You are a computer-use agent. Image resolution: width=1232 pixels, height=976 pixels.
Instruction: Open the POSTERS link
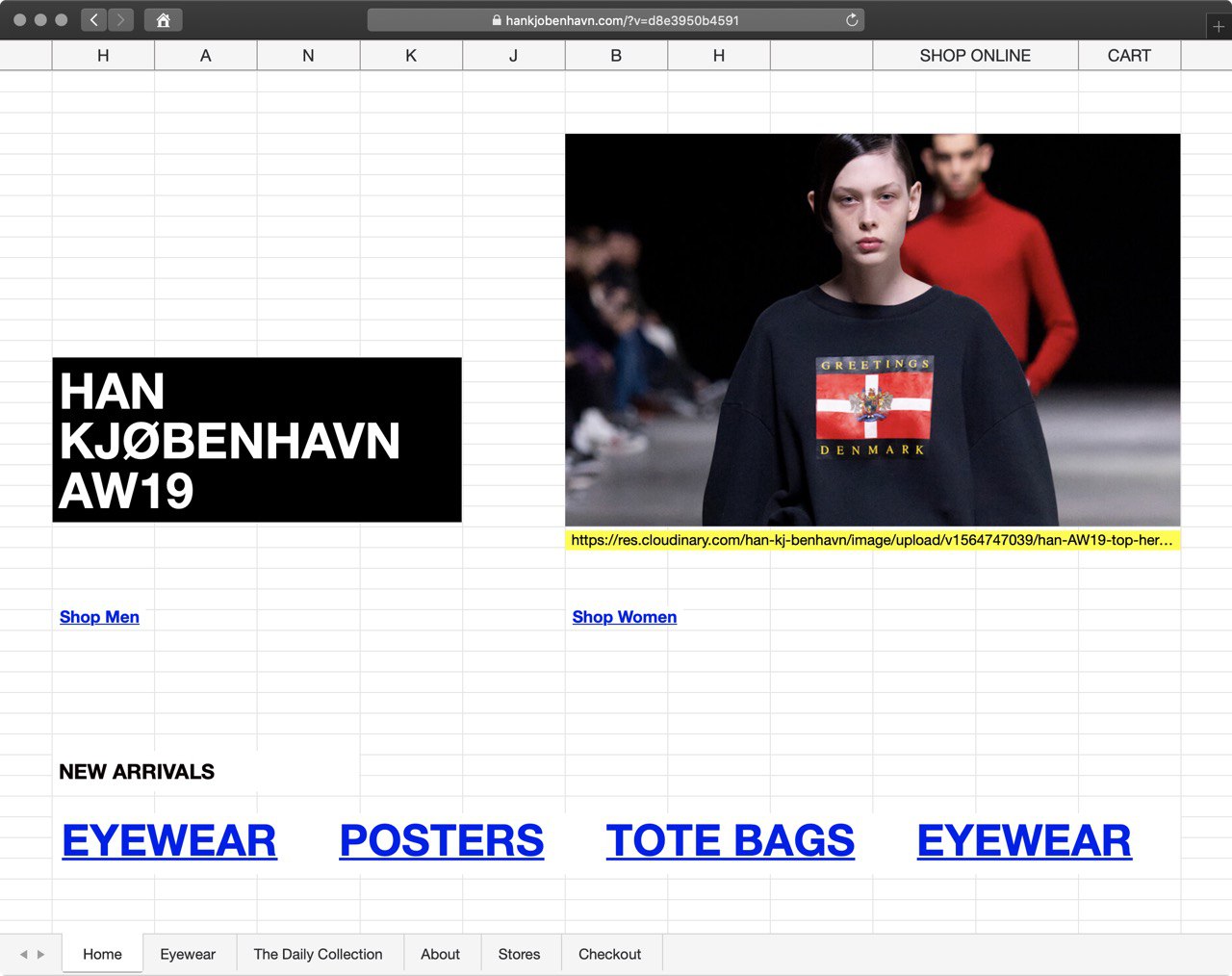coord(442,840)
